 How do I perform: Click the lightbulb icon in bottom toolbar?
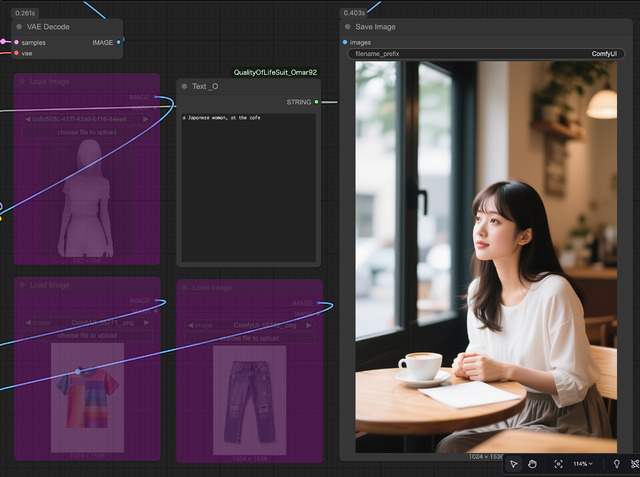(616, 464)
